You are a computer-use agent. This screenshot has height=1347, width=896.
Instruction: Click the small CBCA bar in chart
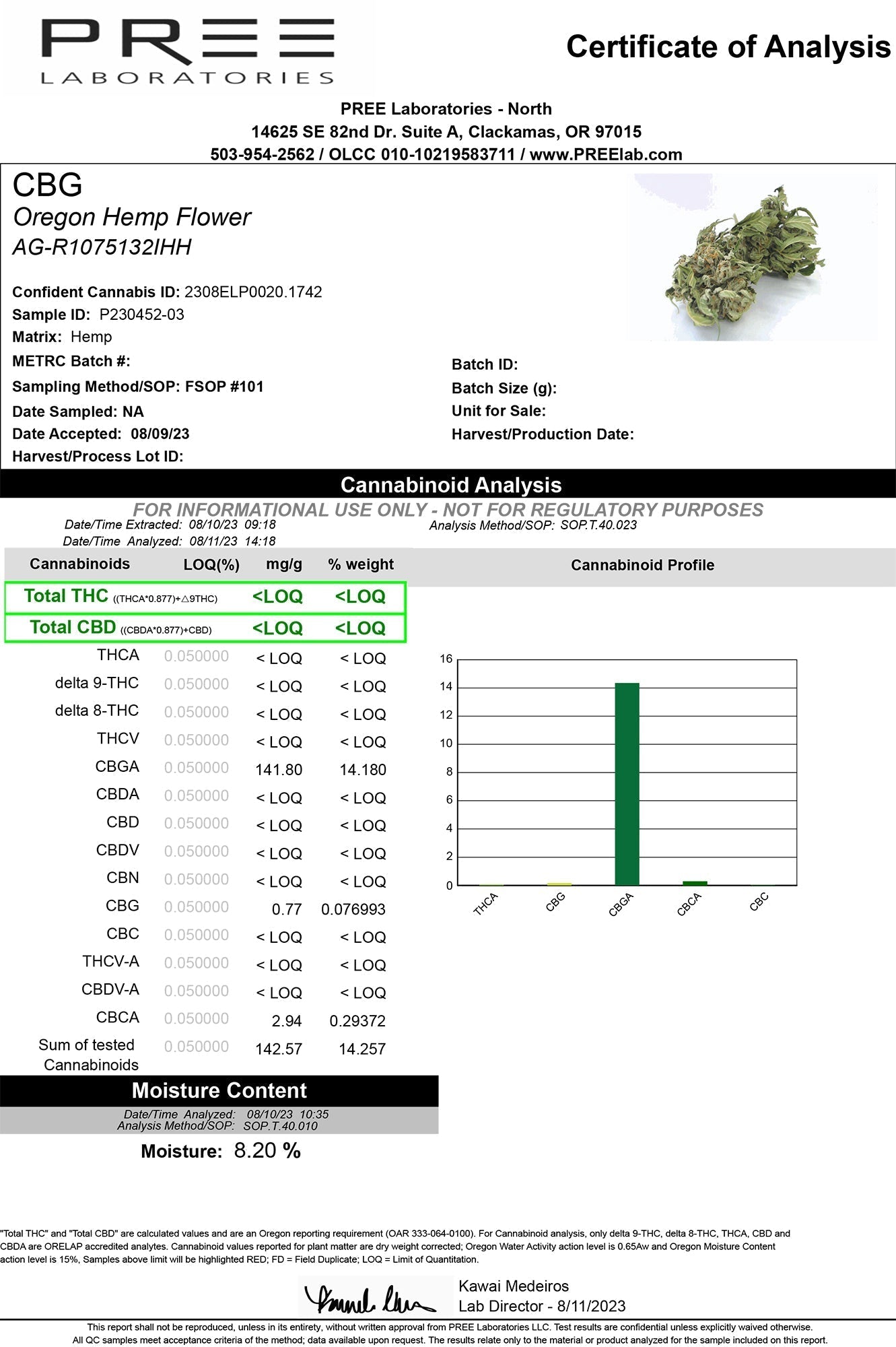(695, 882)
